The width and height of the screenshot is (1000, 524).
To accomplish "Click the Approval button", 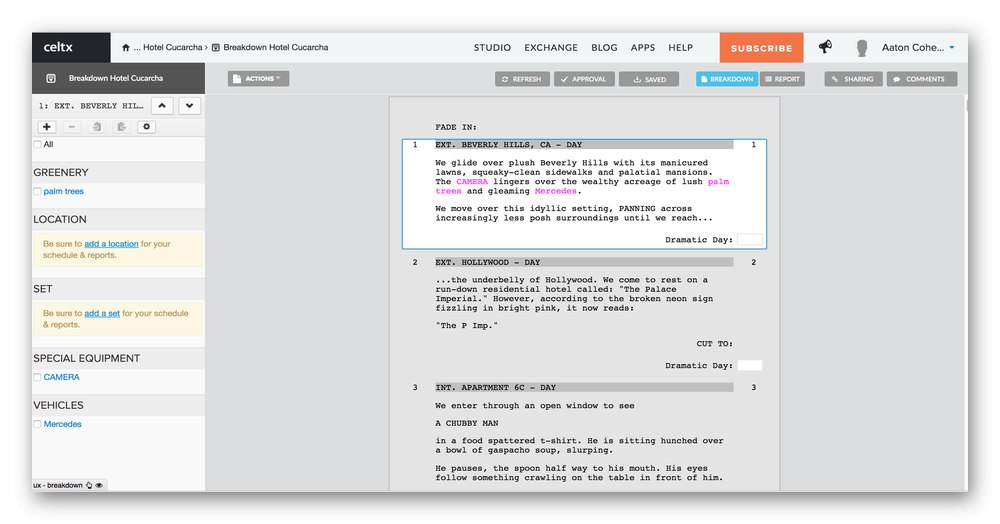I will pyautogui.click(x=584, y=79).
